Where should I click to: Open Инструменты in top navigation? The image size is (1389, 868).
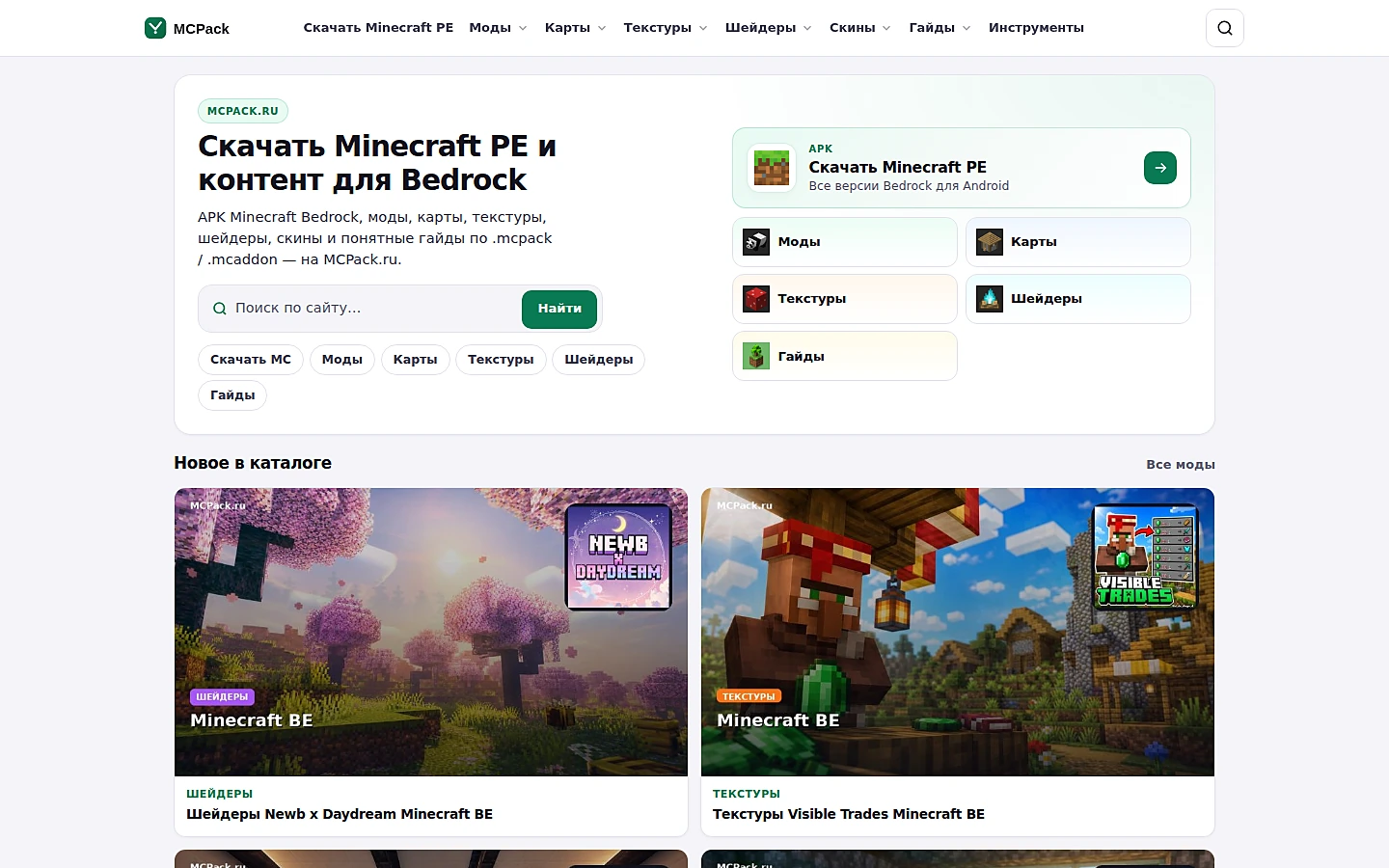[x=1036, y=28]
